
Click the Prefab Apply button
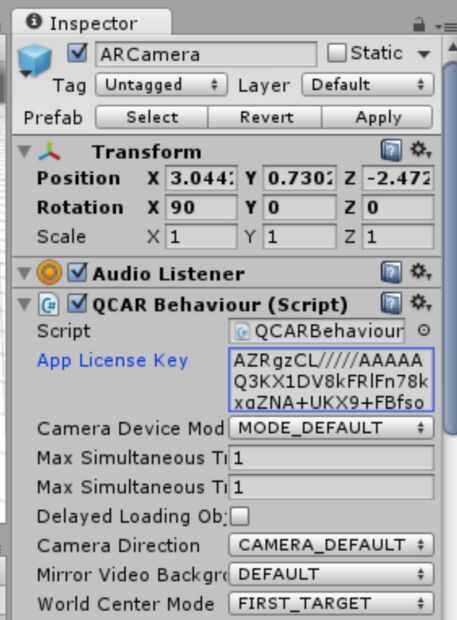tap(378, 117)
